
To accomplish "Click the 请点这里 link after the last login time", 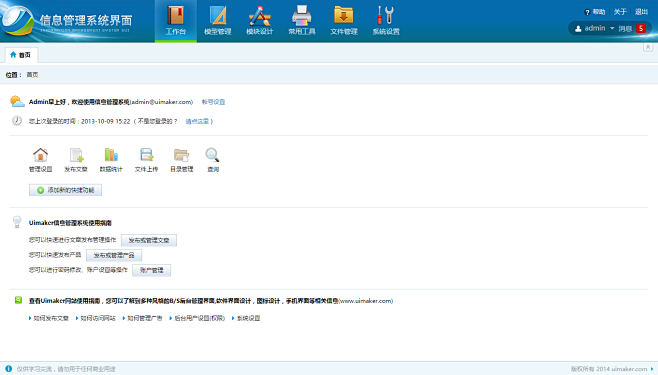I will (x=197, y=121).
